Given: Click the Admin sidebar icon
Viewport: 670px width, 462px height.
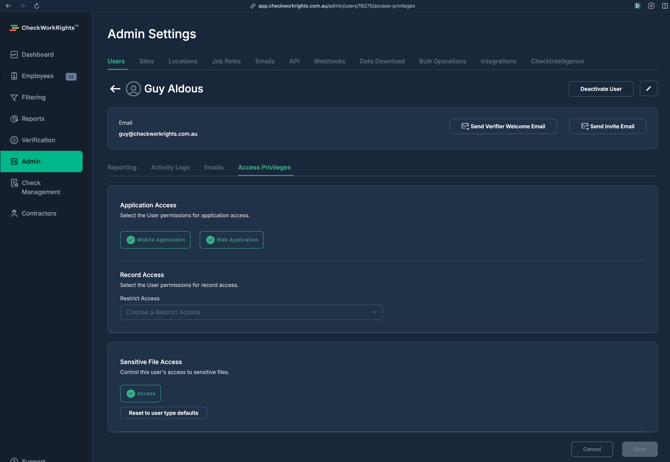Looking at the screenshot, I should coord(14,162).
